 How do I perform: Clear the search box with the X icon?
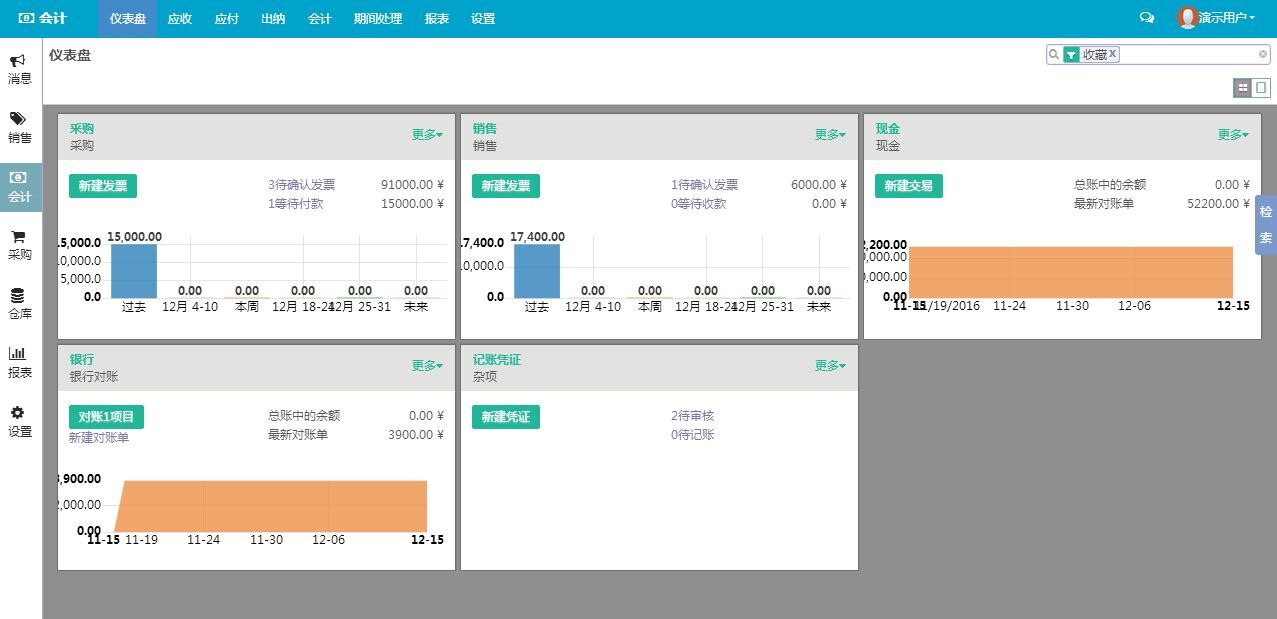1262,54
